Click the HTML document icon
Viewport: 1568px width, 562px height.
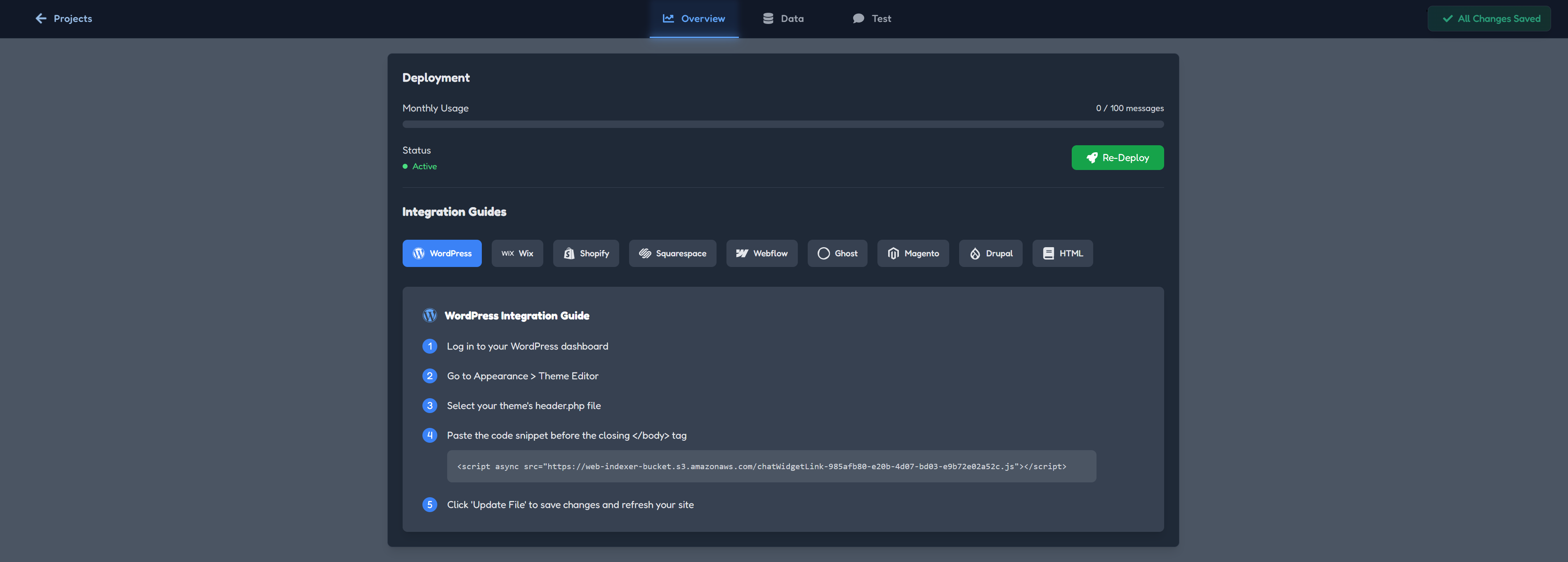tap(1048, 253)
